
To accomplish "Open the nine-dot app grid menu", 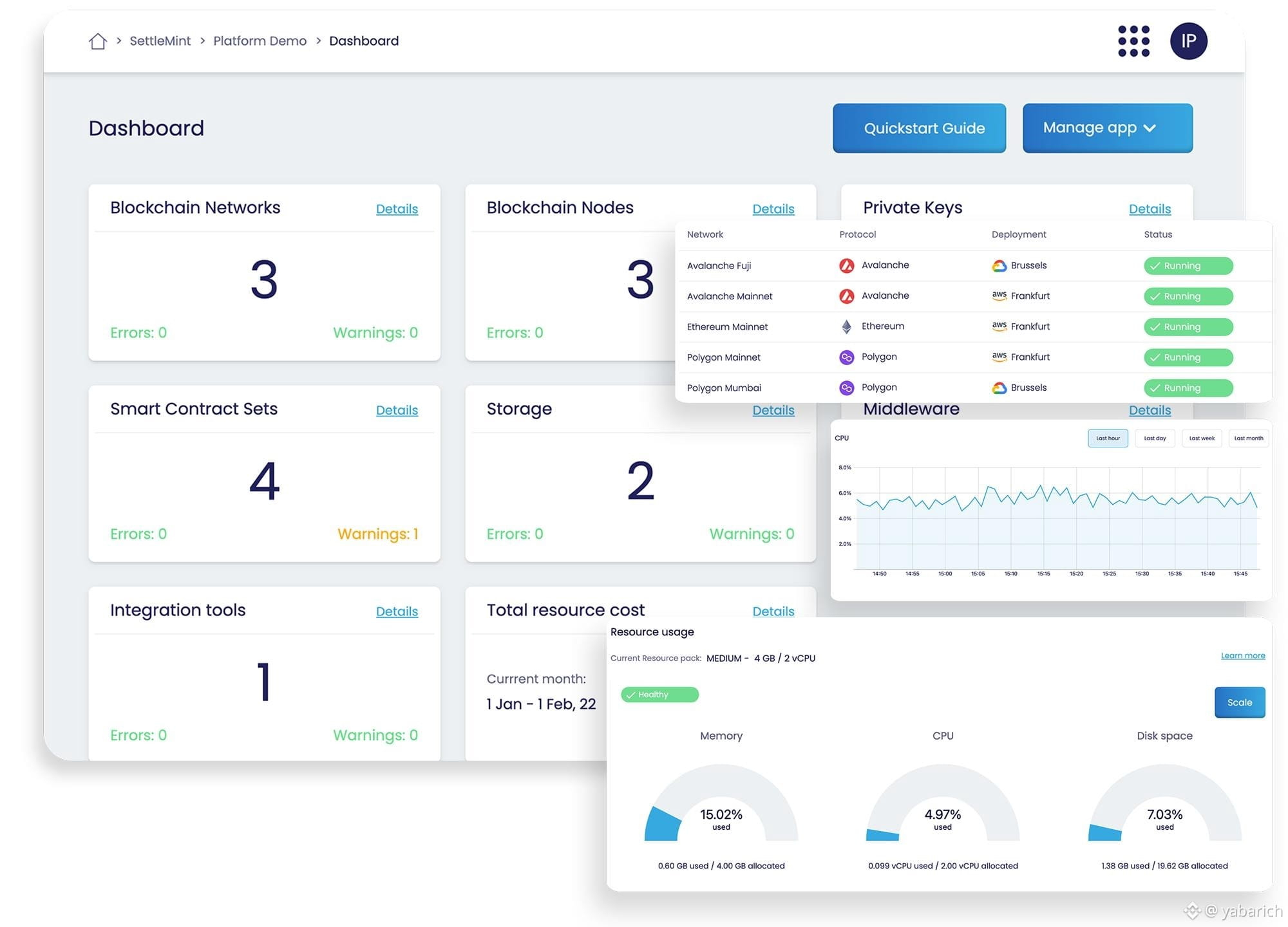I will [1133, 41].
